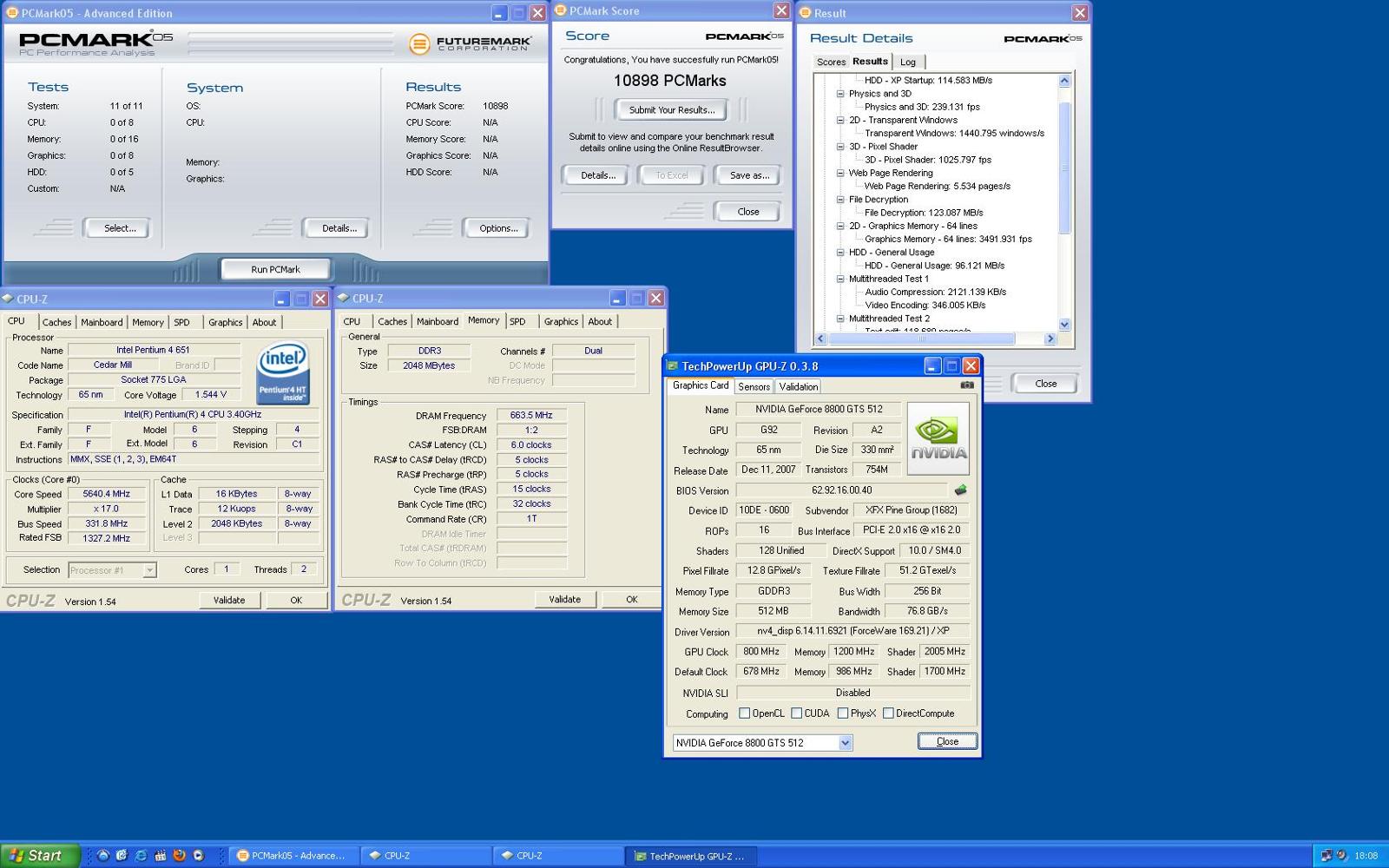Viewport: 1389px width, 868px height.
Task: Switch to the Log tab in Result Details
Action: click(908, 62)
